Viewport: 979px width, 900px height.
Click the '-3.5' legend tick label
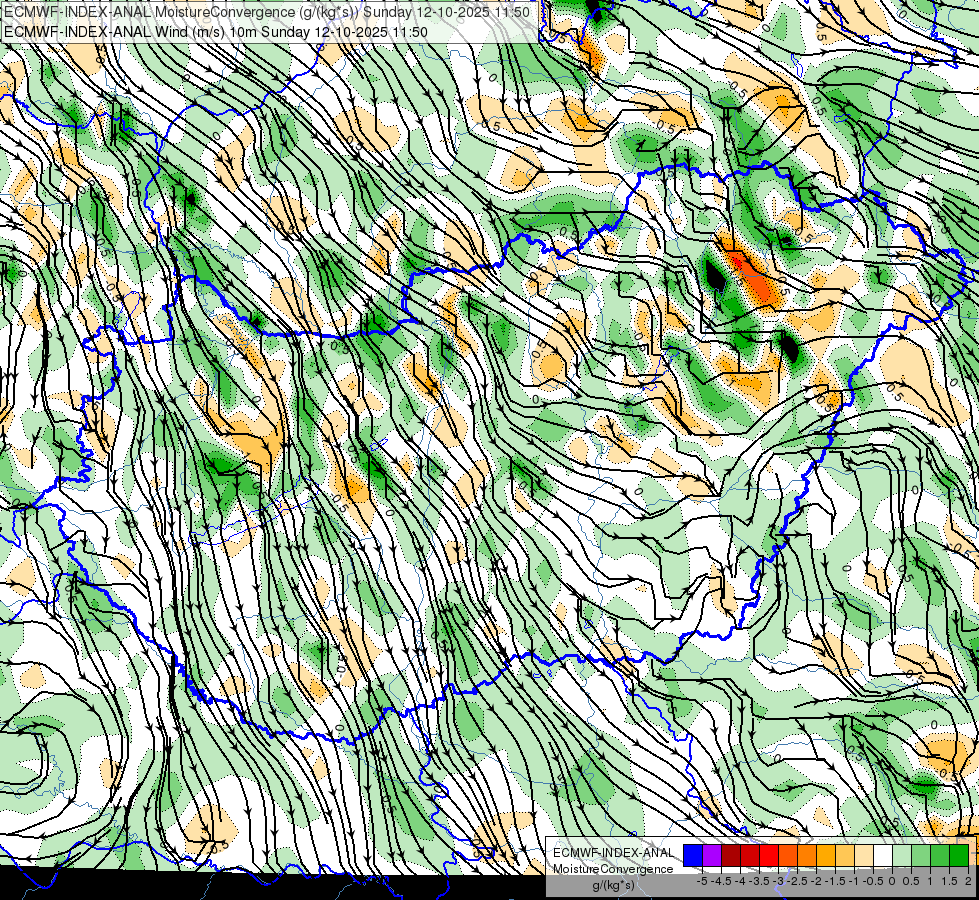[759, 881]
